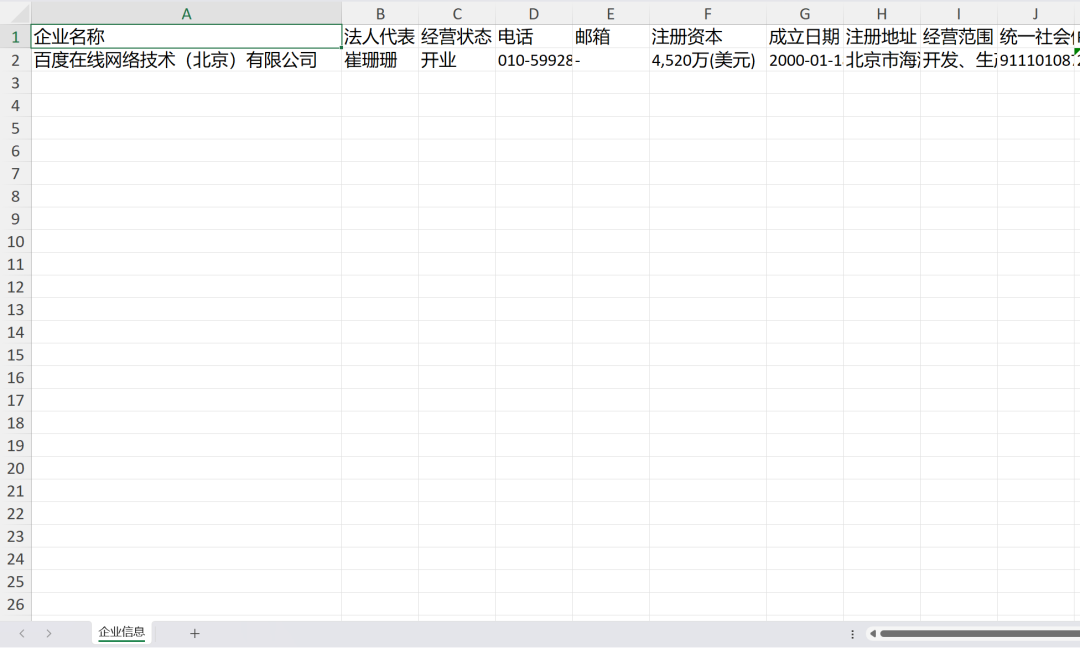This screenshot has height=648, width=1080.
Task: Click phone cell starting 010-5992
Action: (534, 60)
